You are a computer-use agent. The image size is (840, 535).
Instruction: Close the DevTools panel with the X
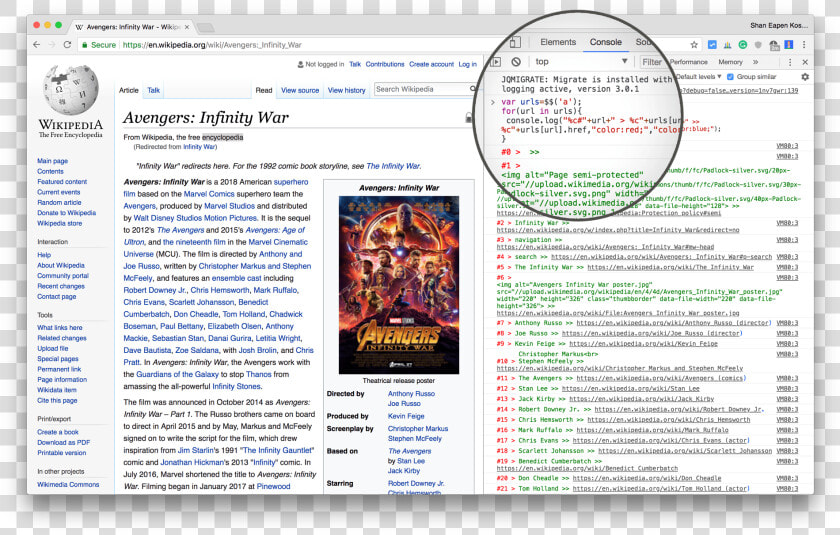[805, 62]
